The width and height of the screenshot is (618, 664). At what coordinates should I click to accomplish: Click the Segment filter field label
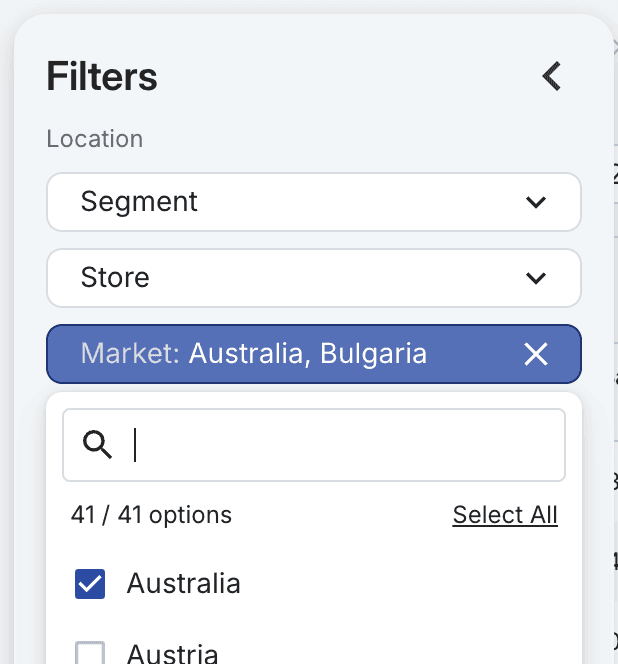coord(139,202)
